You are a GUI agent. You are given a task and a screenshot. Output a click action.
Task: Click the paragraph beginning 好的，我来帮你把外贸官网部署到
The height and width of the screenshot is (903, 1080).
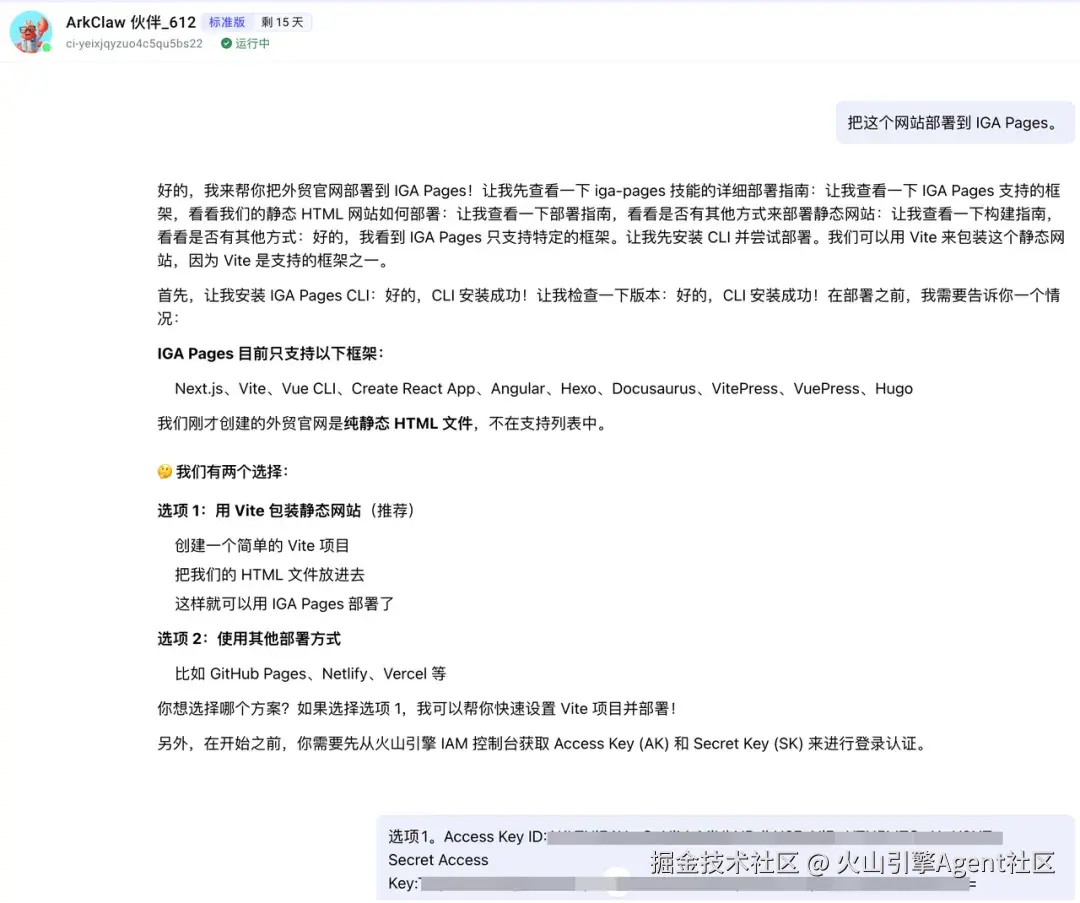pos(612,225)
